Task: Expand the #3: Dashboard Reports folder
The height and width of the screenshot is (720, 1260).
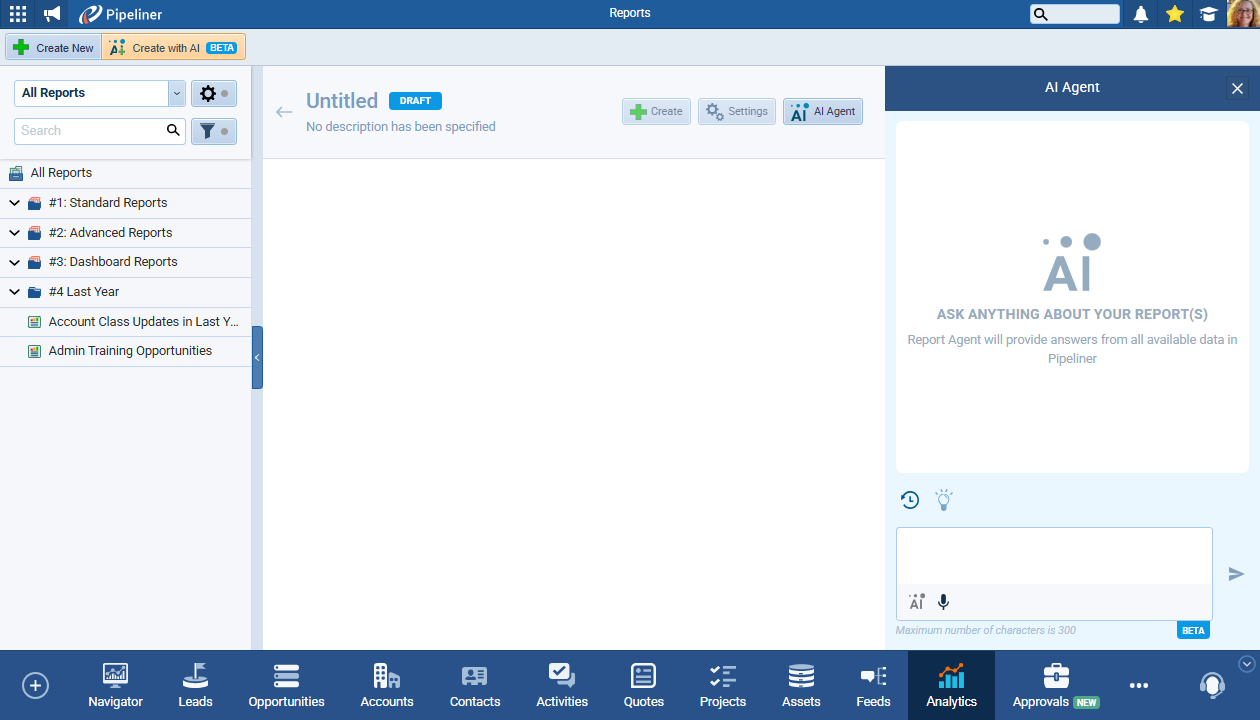Action: [15, 262]
